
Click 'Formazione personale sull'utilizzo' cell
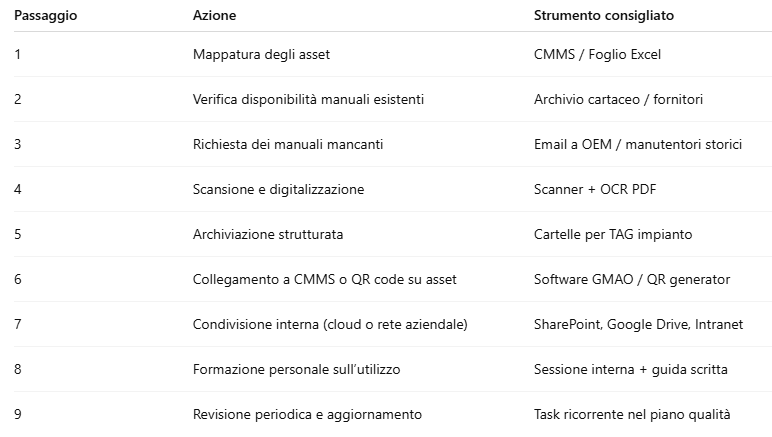pyautogui.click(x=296, y=369)
